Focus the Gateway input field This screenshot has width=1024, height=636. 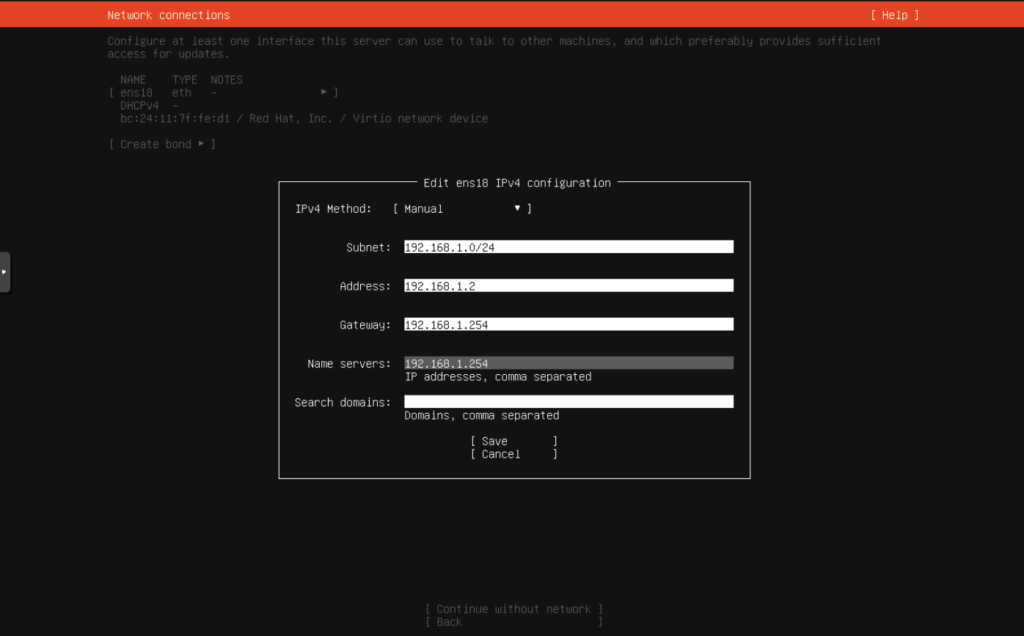(568, 325)
